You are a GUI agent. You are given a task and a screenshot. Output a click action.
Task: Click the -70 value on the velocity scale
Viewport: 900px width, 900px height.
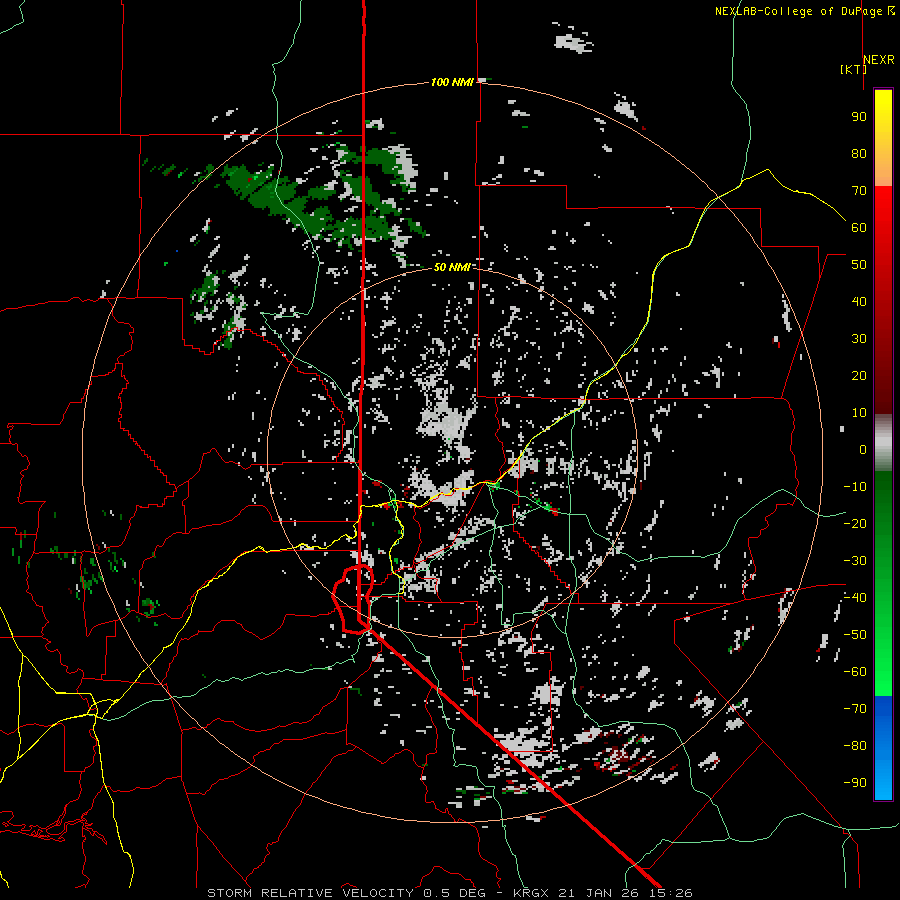pyautogui.click(x=855, y=709)
